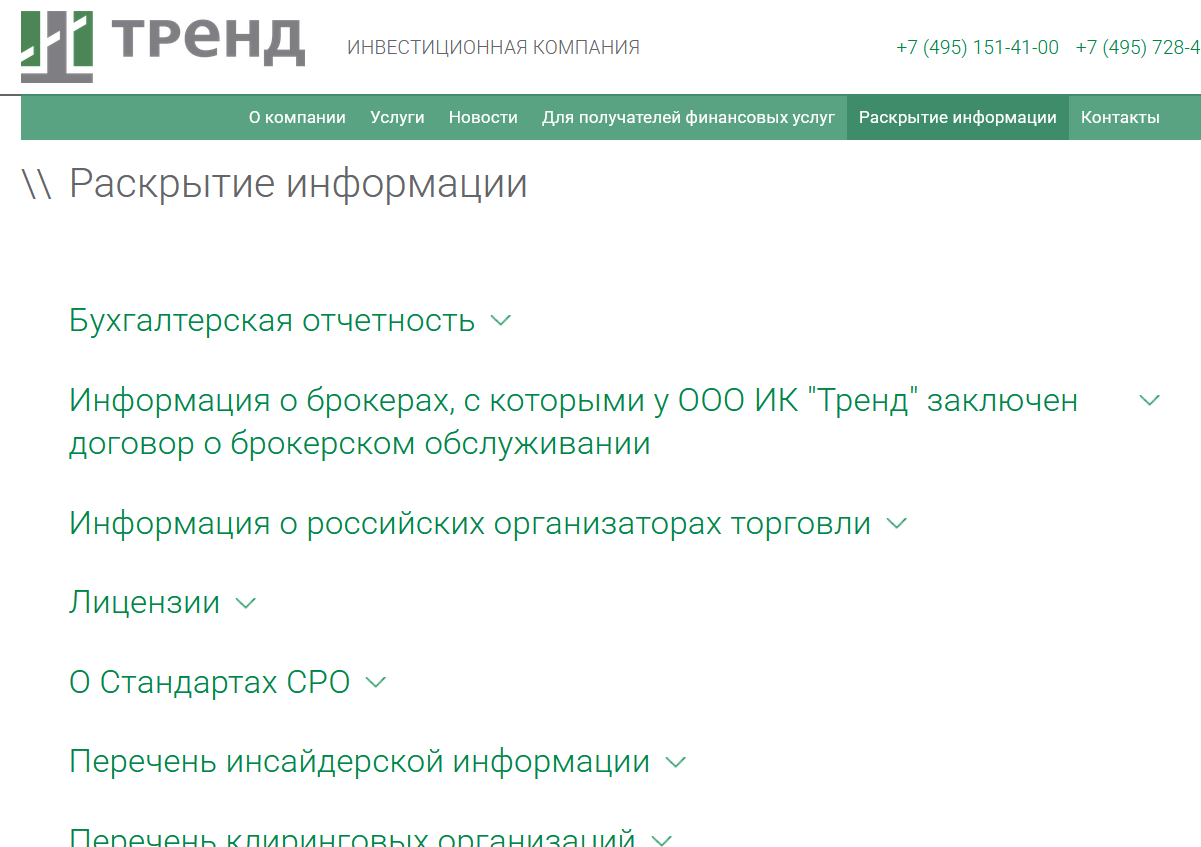The image size is (1201, 847).
Task: Open the Услуги menu item
Action: (x=397, y=118)
